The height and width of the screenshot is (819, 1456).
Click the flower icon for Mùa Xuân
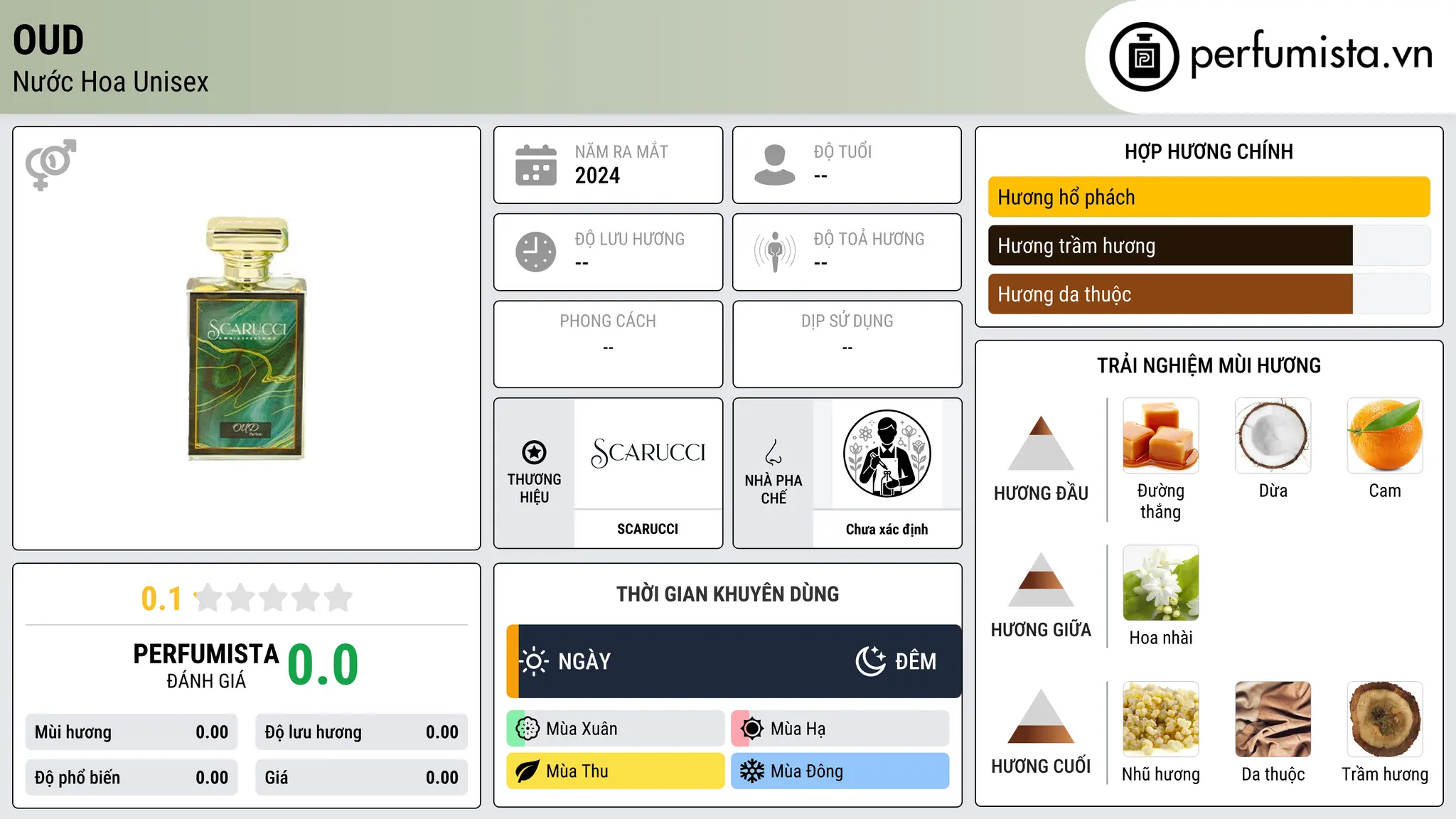528,729
